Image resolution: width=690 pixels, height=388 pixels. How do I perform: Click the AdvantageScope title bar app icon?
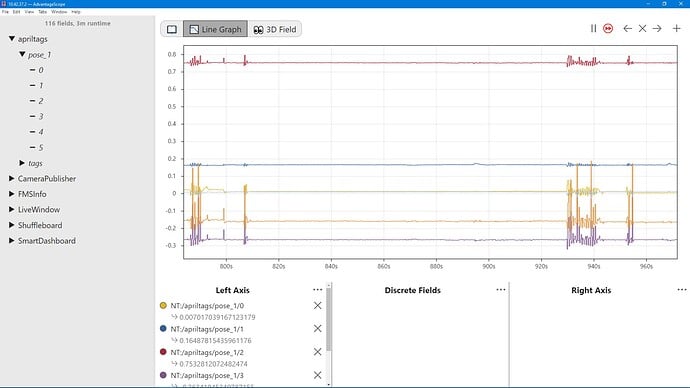4,4
